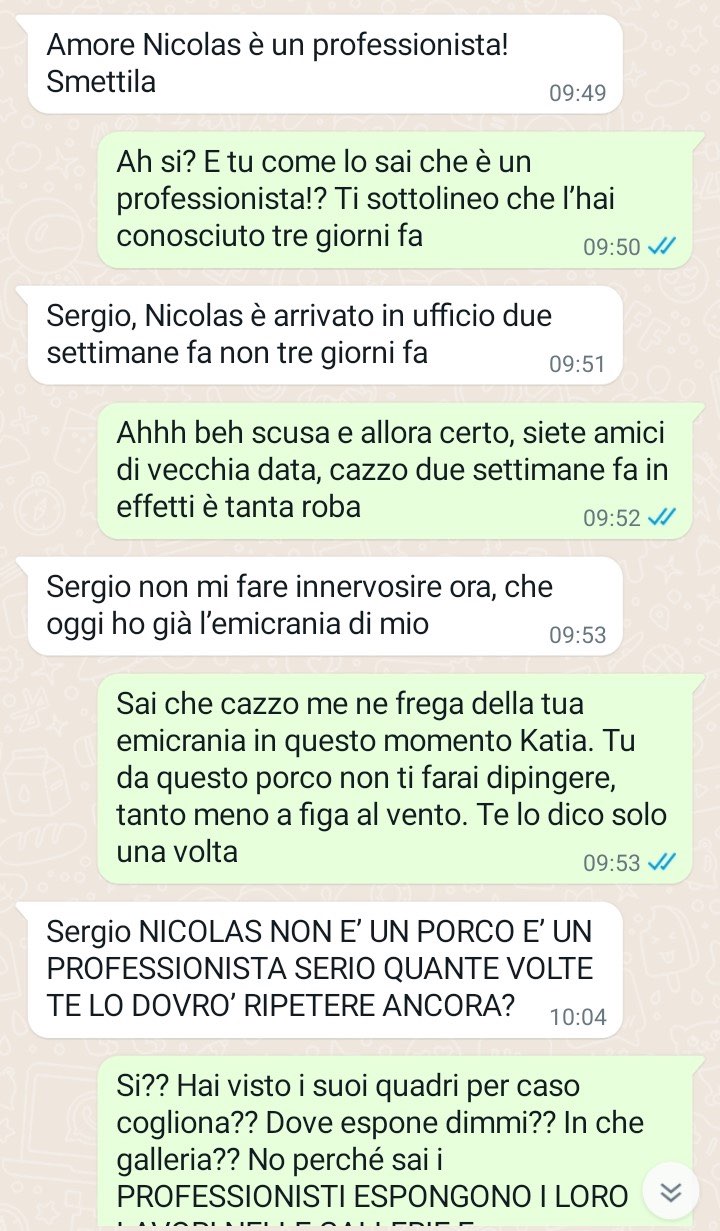Tap the blue read ticks on the 09:50 message
The image size is (720, 1231).
pos(663,246)
